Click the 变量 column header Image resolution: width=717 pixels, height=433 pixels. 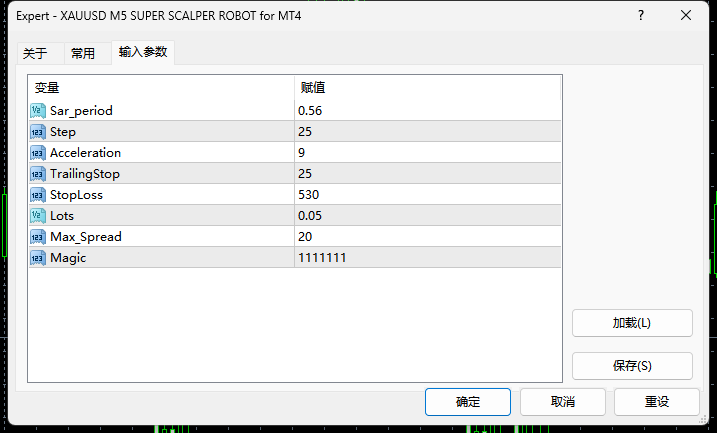161,88
